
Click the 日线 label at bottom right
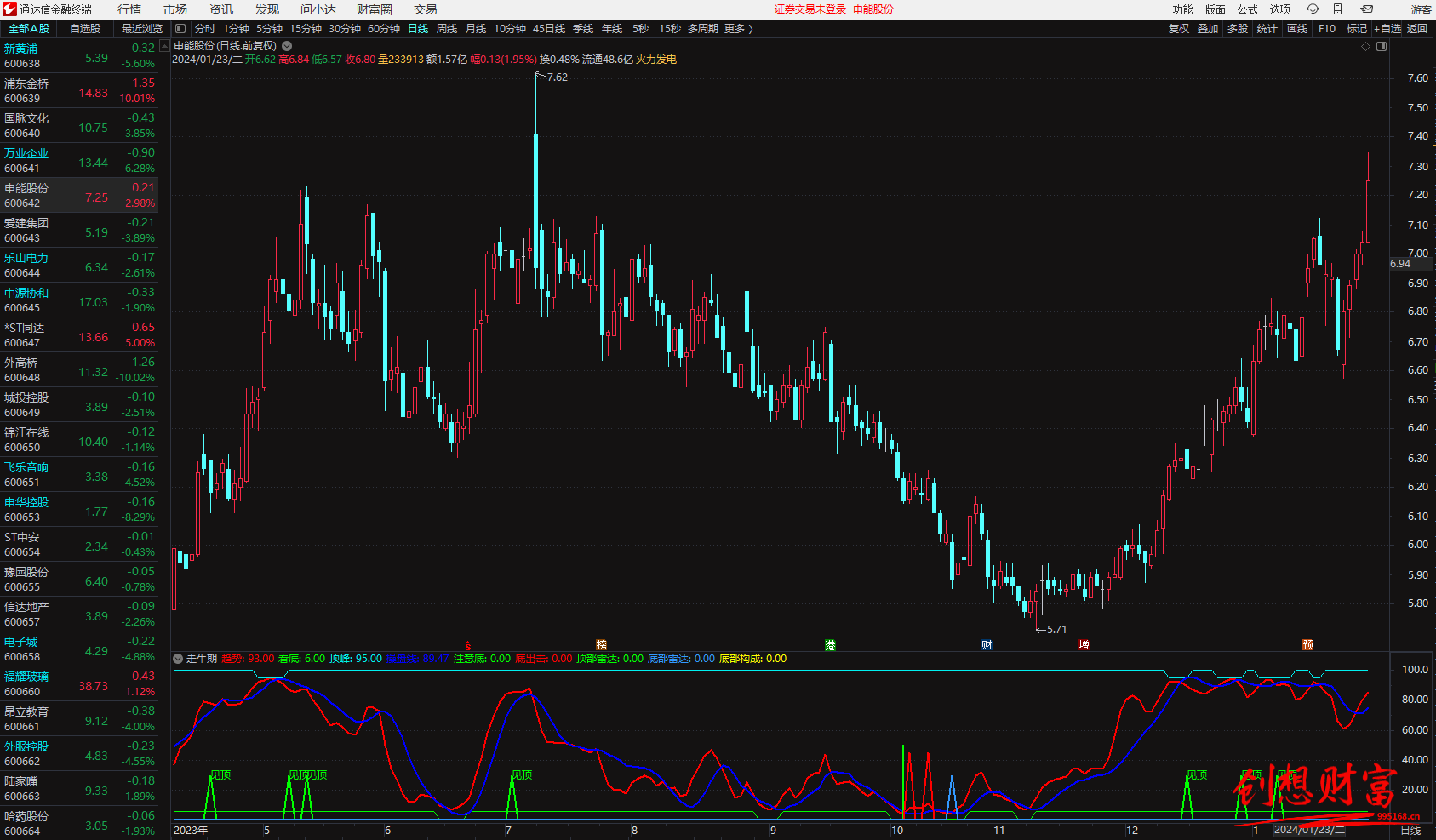(x=1410, y=830)
